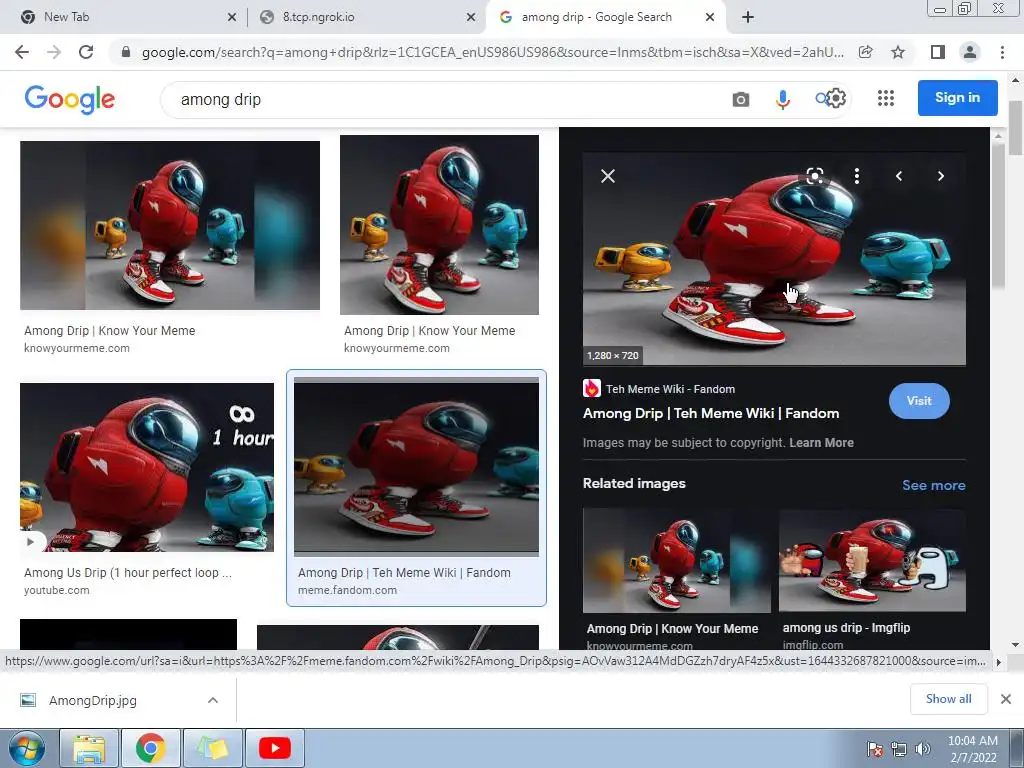Sign in to Google
Screen dimensions: 1024x768
[957, 98]
